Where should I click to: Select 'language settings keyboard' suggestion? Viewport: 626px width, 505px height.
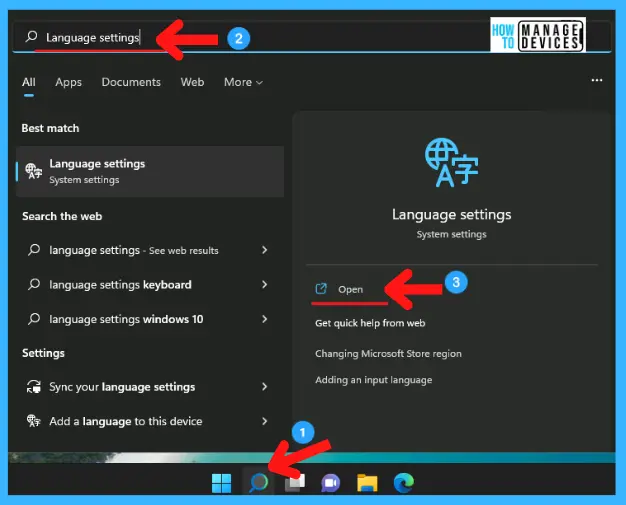pos(148,285)
